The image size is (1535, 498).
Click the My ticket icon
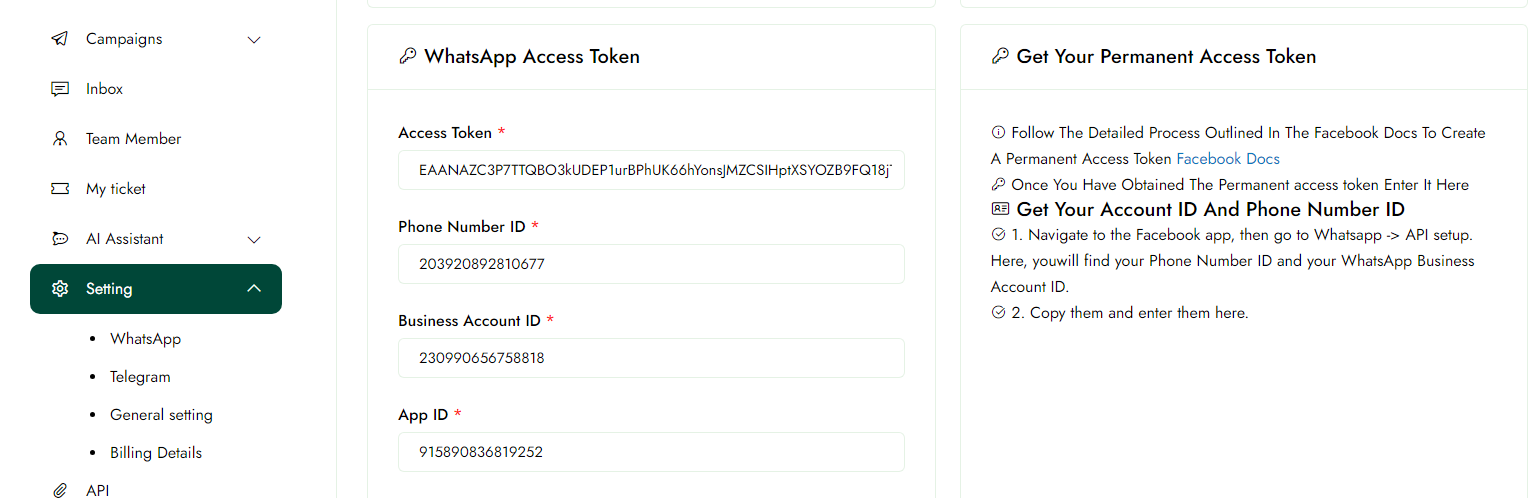pyautogui.click(x=60, y=189)
